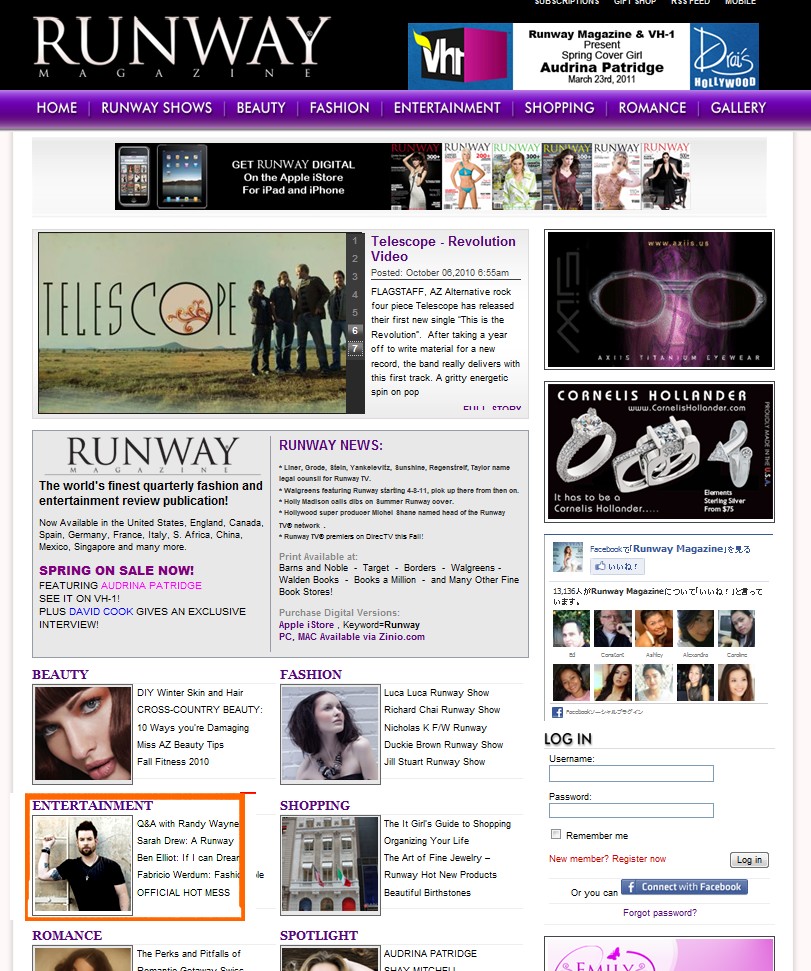This screenshot has width=811, height=971.
Task: Open the ROMANCE section heading
Action: point(67,936)
